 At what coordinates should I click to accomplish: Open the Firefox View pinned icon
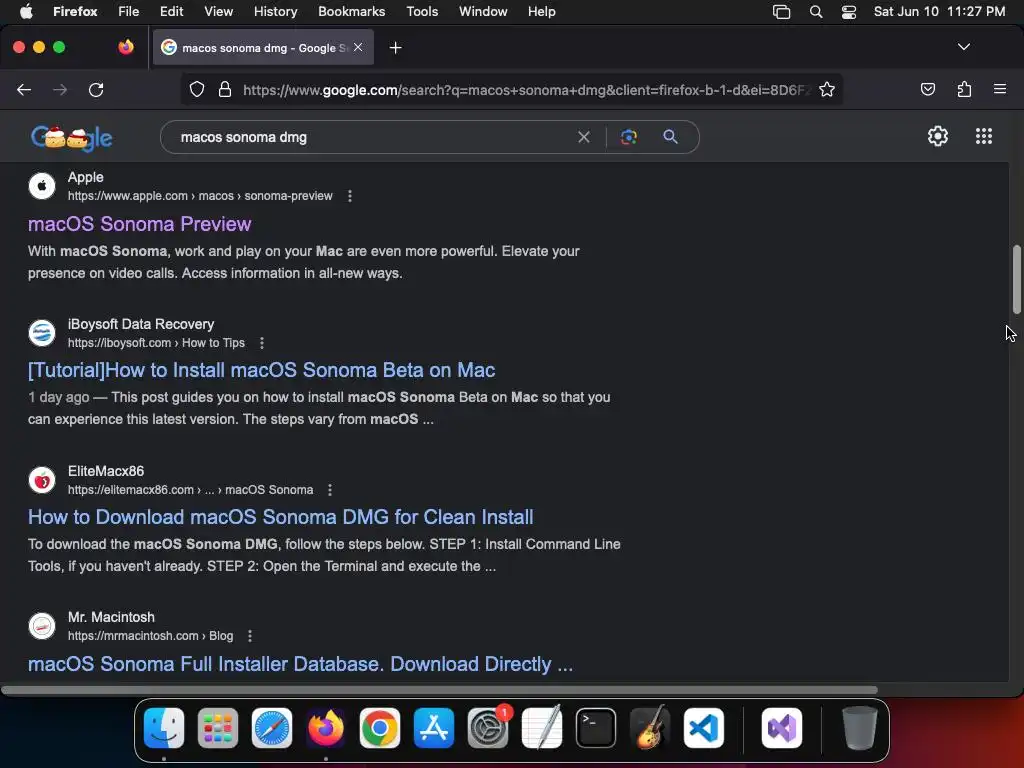point(126,47)
